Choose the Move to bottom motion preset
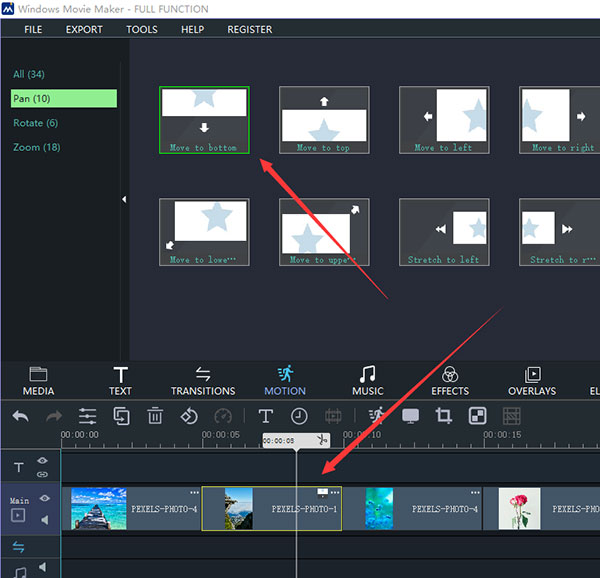Viewport: 600px width, 578px height. (204, 120)
